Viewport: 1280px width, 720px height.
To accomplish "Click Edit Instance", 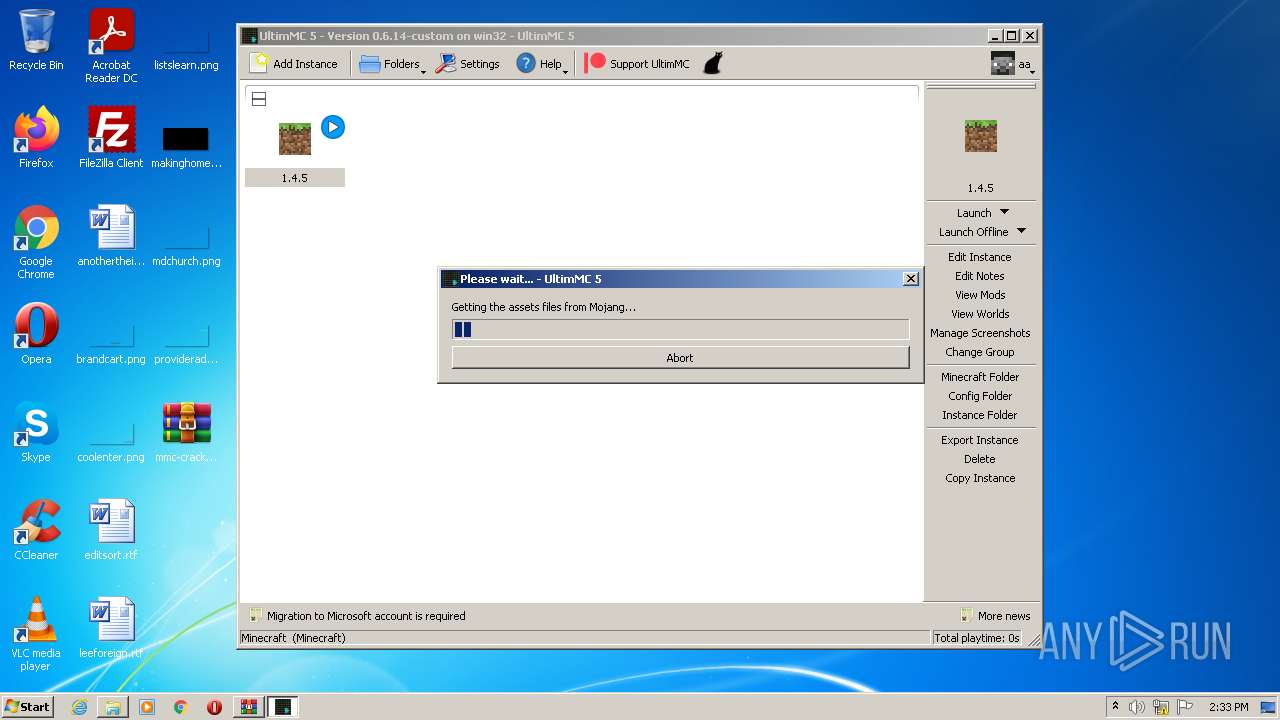I will click(980, 257).
